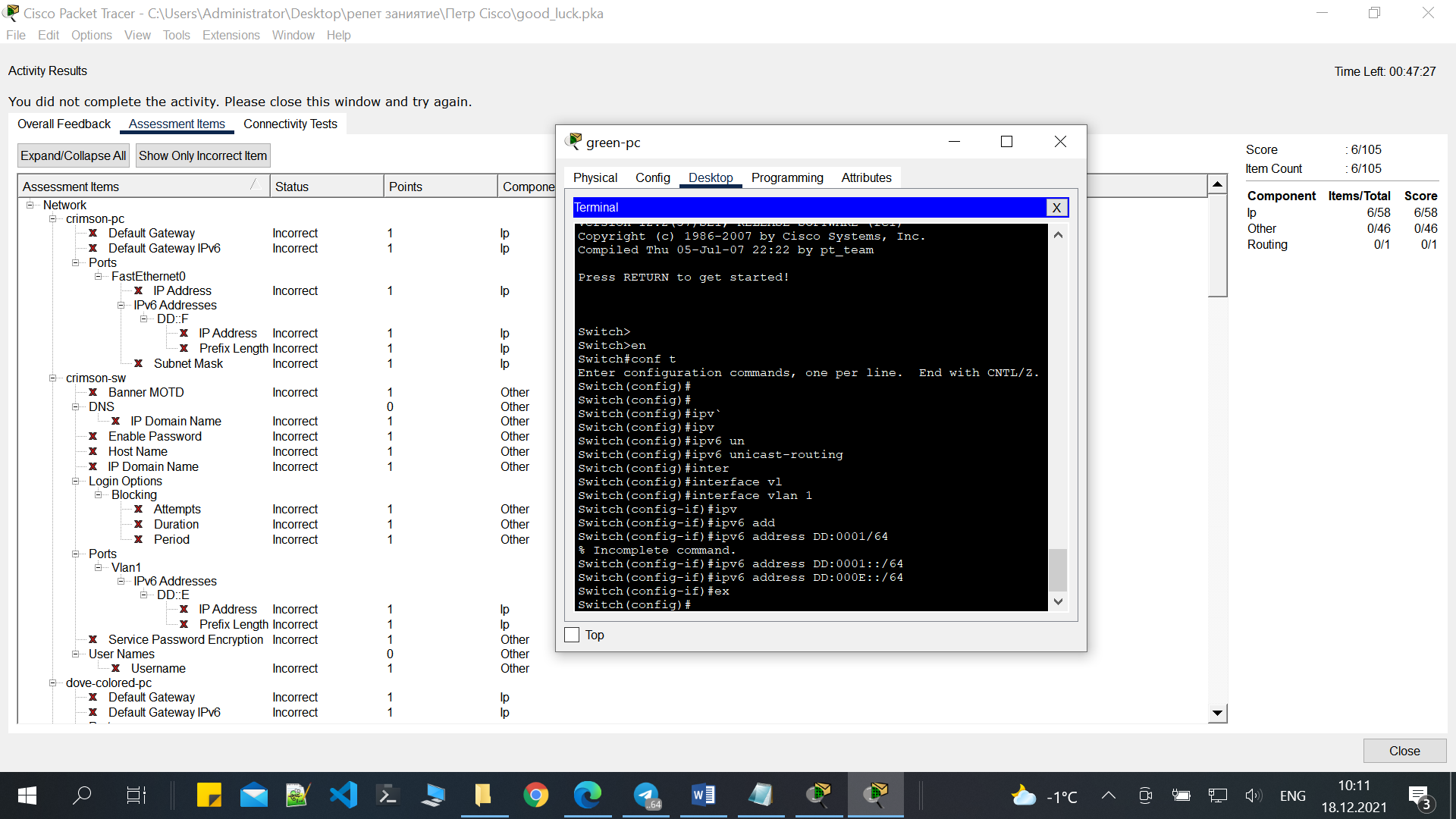Open the Programming tab in green-pc
The width and height of the screenshot is (1456, 819).
pyautogui.click(x=787, y=177)
